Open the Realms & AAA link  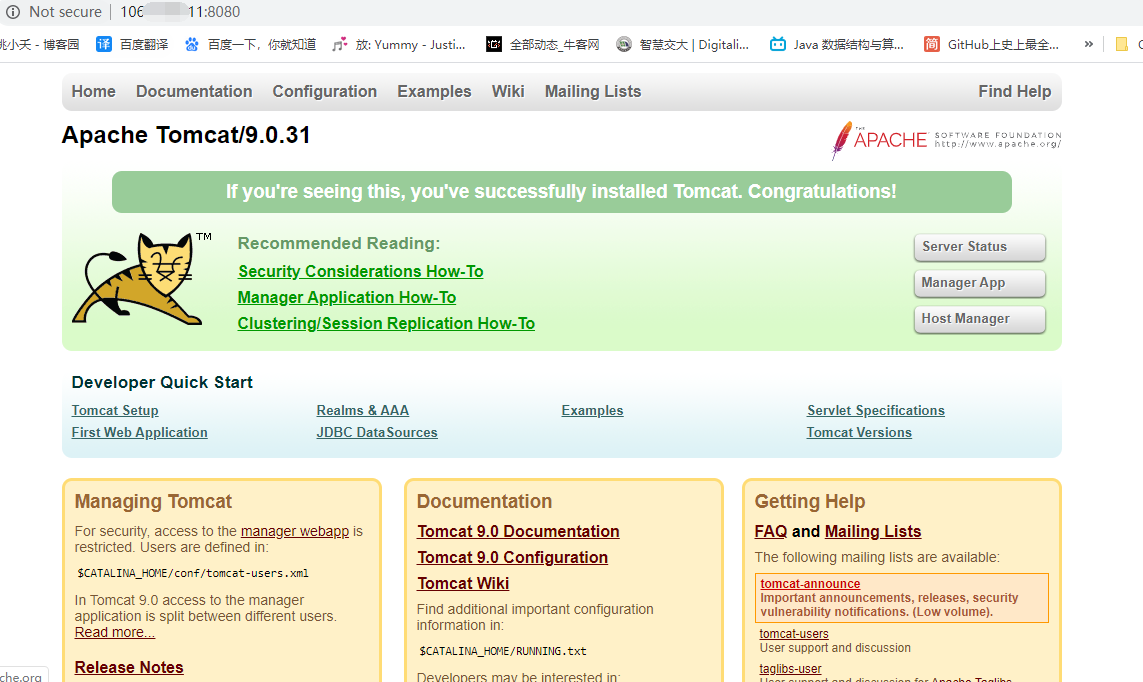click(x=362, y=410)
